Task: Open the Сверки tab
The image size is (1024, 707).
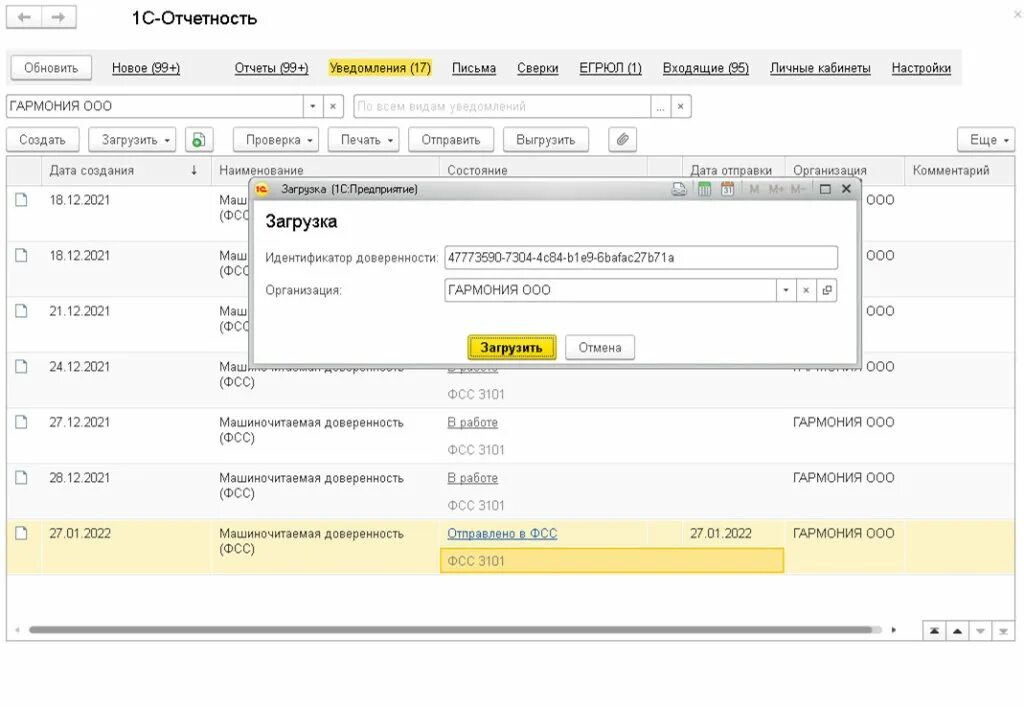Action: 537,68
